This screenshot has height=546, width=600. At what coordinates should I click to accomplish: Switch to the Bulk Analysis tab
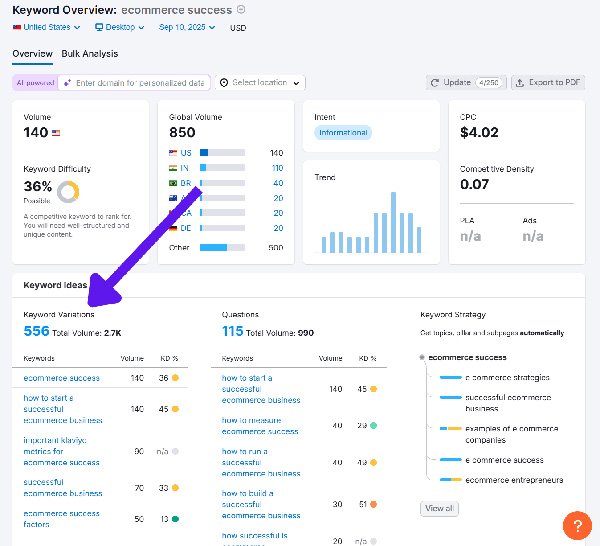(89, 54)
